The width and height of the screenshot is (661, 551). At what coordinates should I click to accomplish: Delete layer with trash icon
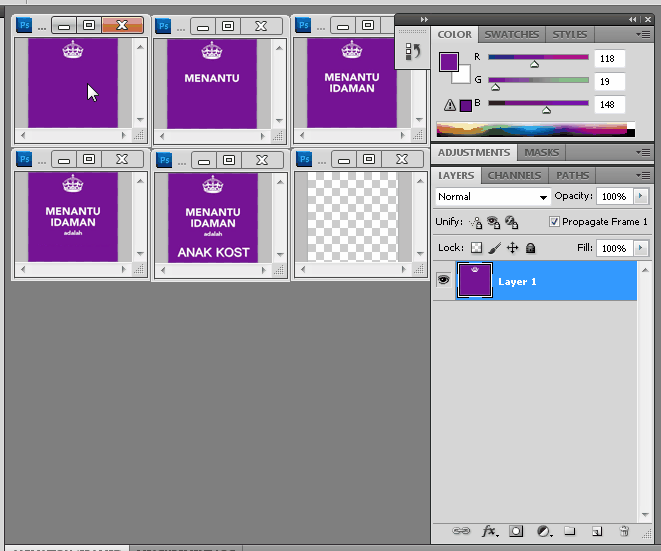[624, 531]
